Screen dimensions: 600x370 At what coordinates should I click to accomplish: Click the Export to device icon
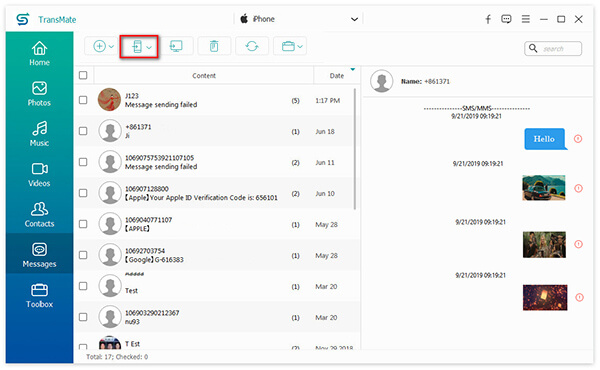click(137, 47)
